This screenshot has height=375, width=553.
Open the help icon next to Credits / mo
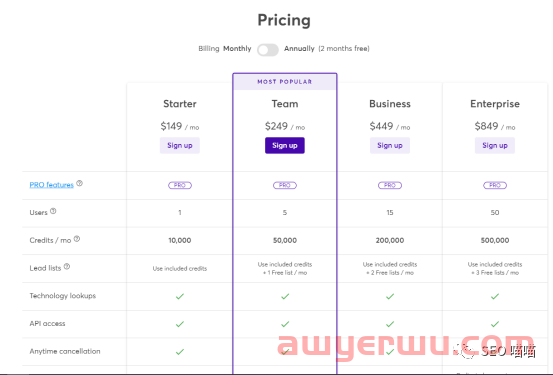[x=77, y=239]
